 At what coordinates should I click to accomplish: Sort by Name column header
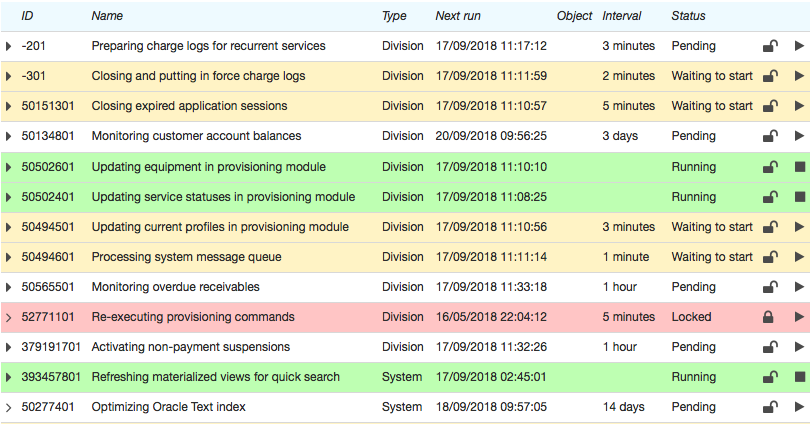107,16
